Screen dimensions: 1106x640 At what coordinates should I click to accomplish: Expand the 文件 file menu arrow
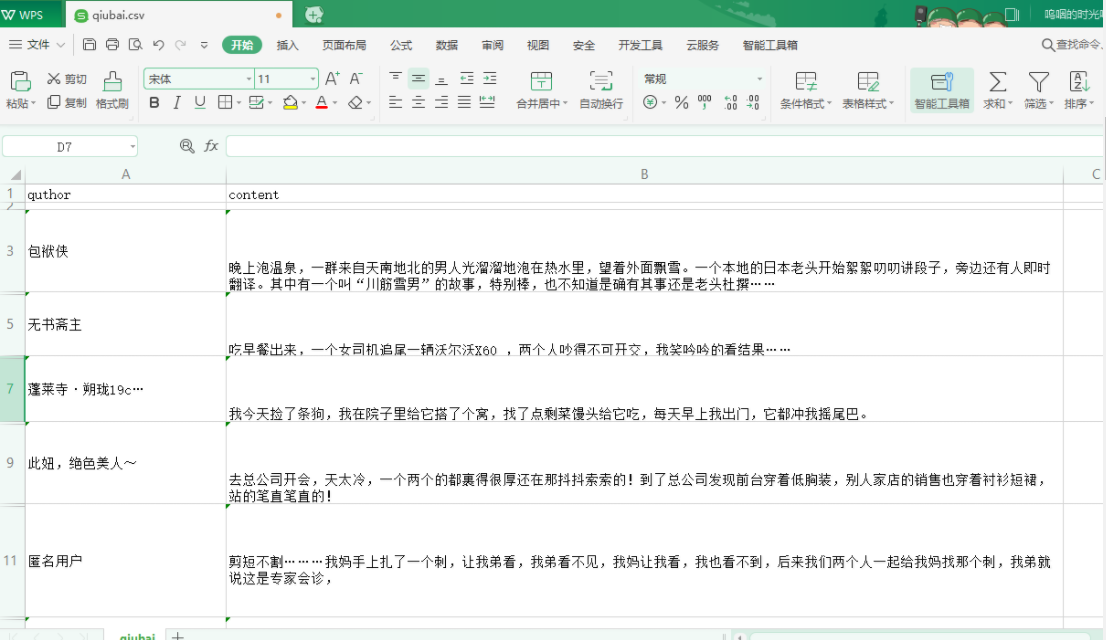61,45
